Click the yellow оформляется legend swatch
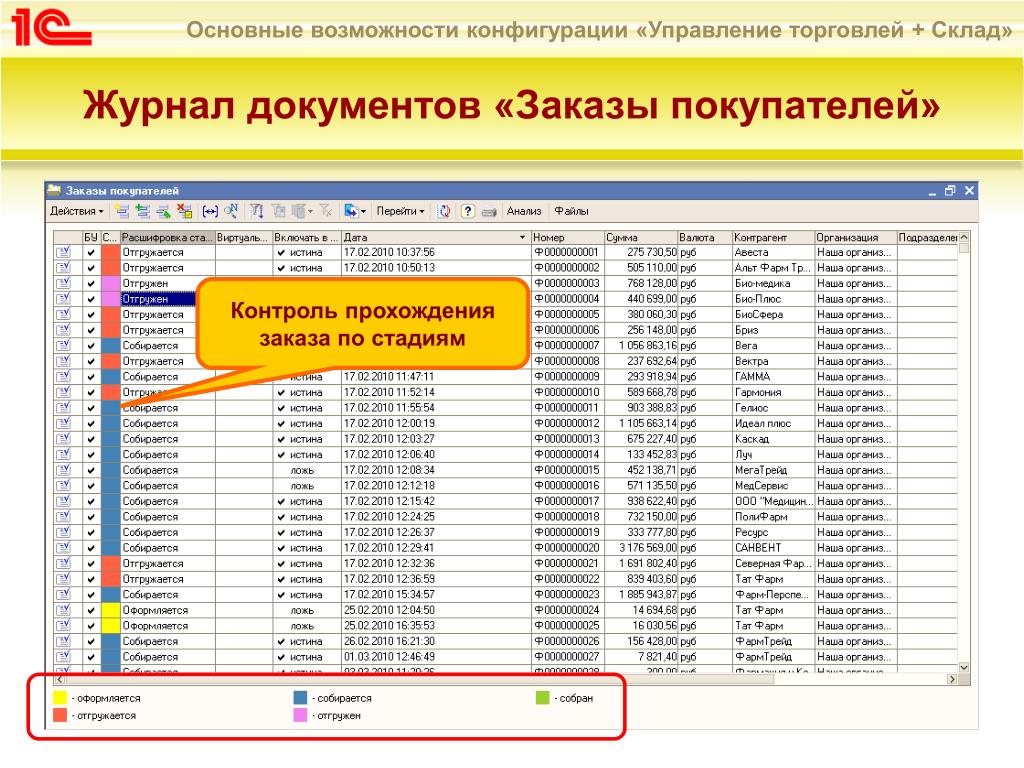 59,698
